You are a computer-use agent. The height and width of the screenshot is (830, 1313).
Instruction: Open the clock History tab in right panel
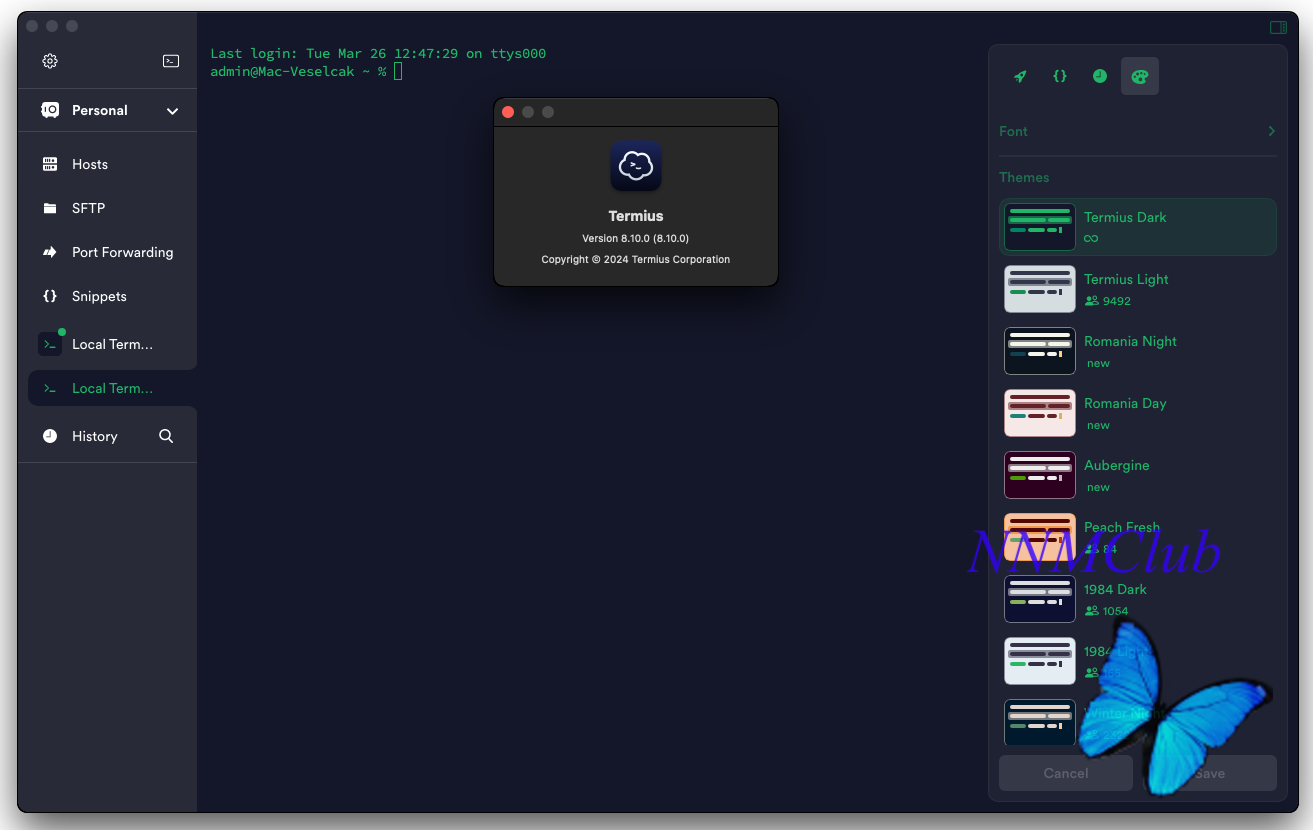coord(1100,76)
